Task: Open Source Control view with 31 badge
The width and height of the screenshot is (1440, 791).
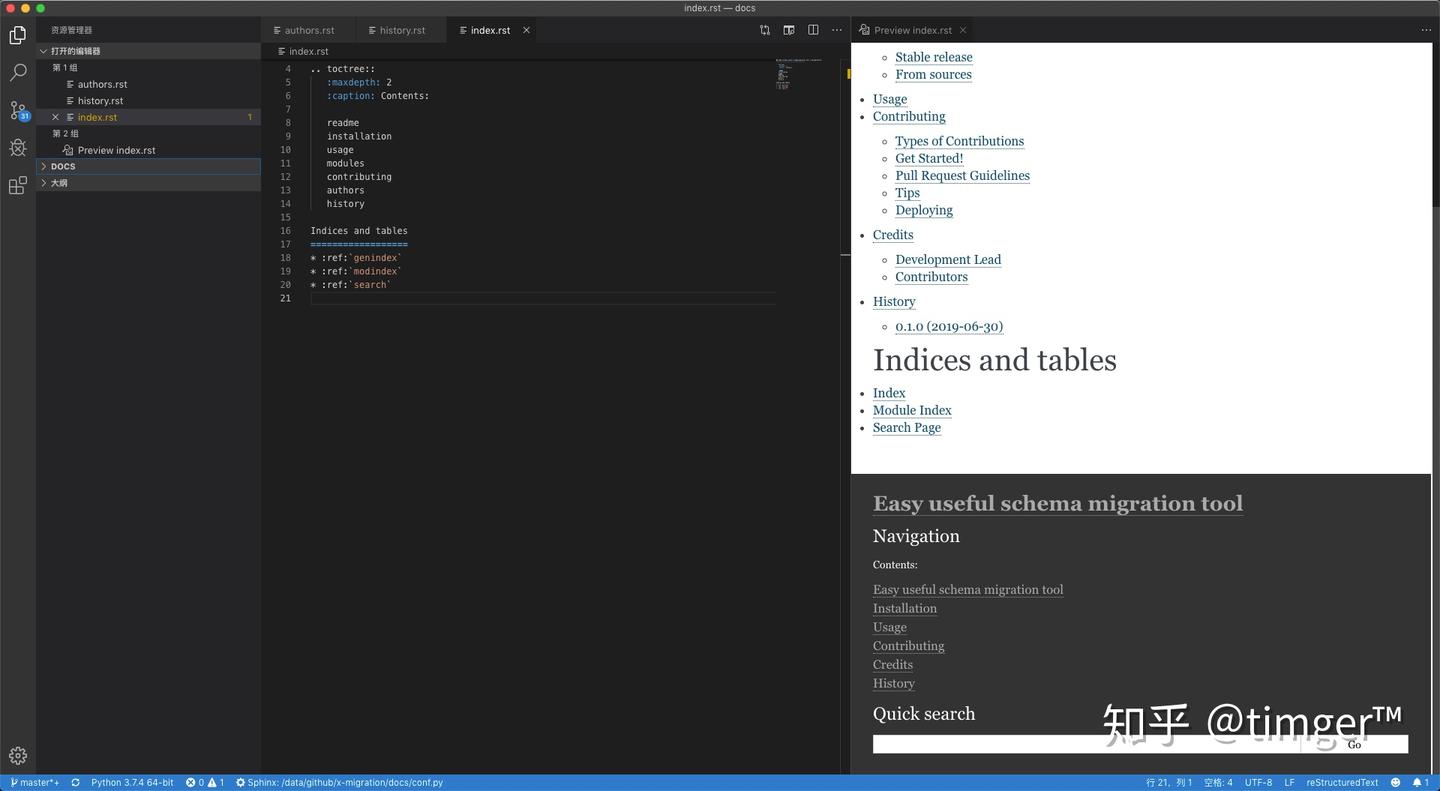Action: click(x=18, y=110)
